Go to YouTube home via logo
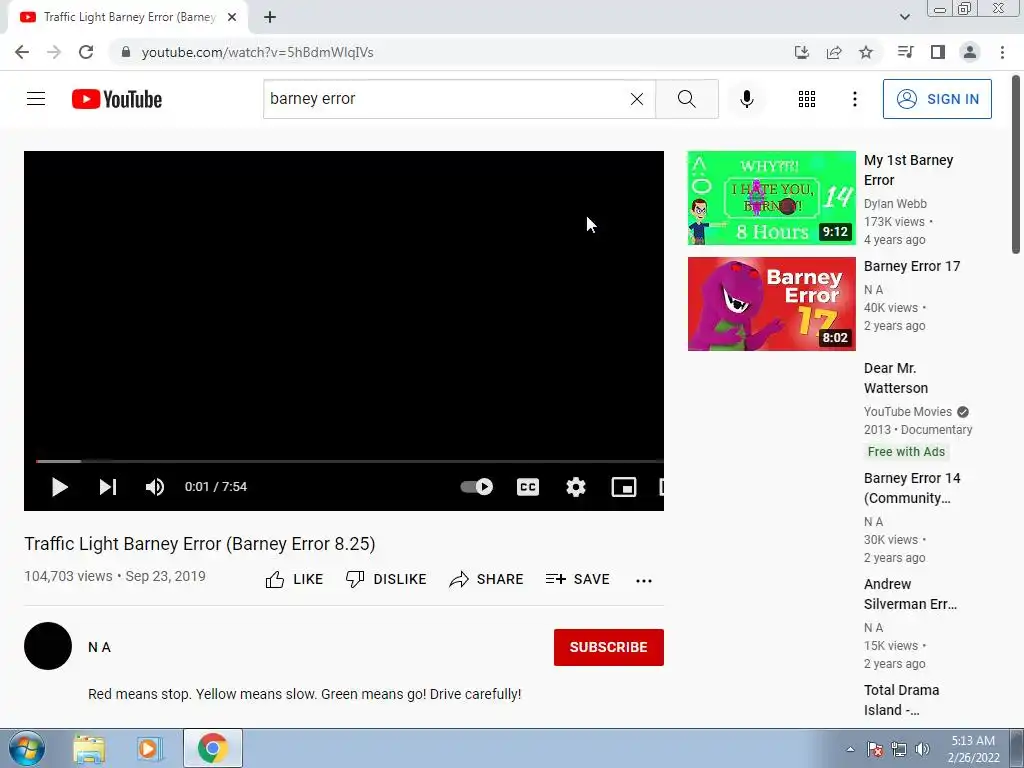Screen dimensions: 1024x768 click(x=117, y=99)
